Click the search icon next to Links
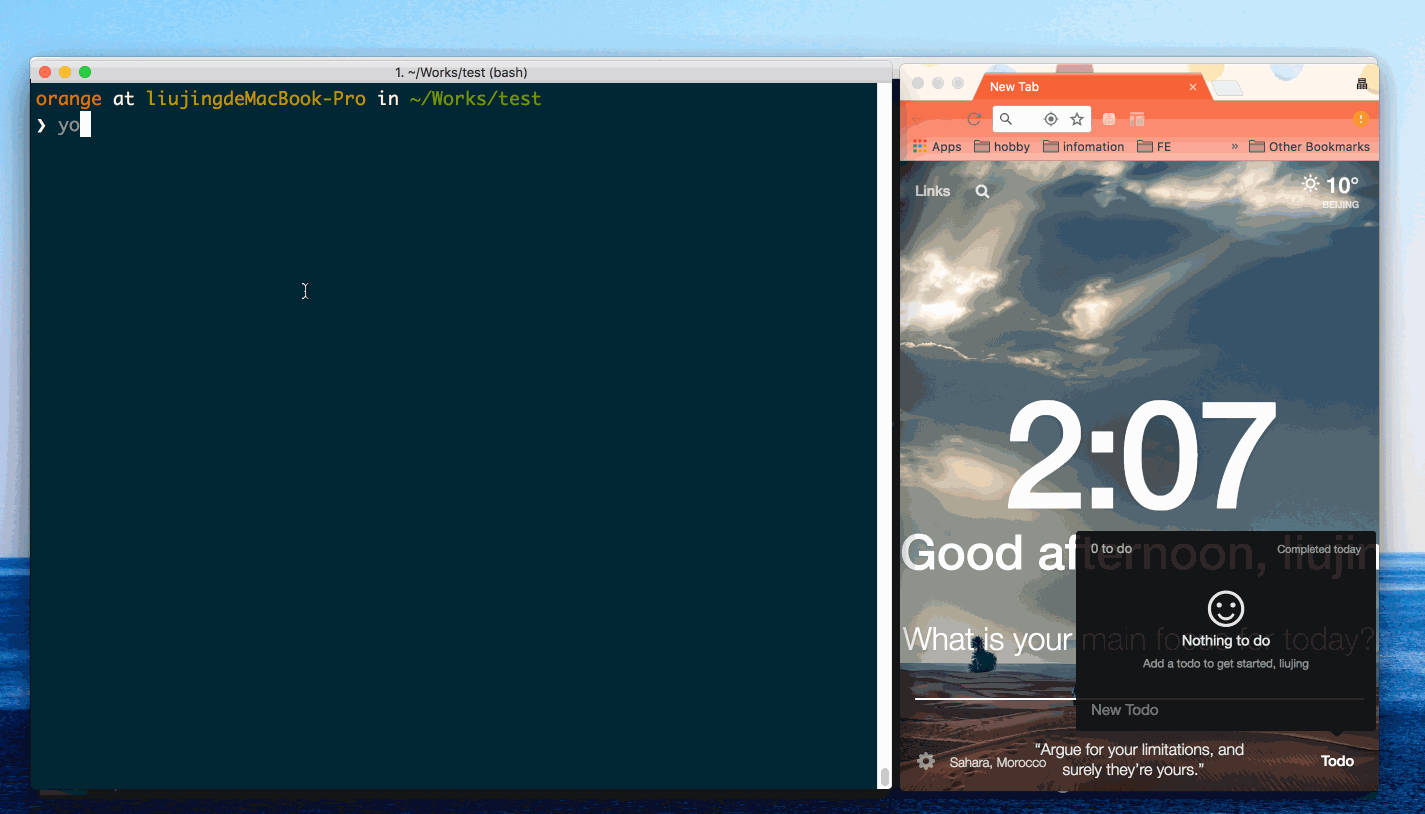 tap(982, 191)
